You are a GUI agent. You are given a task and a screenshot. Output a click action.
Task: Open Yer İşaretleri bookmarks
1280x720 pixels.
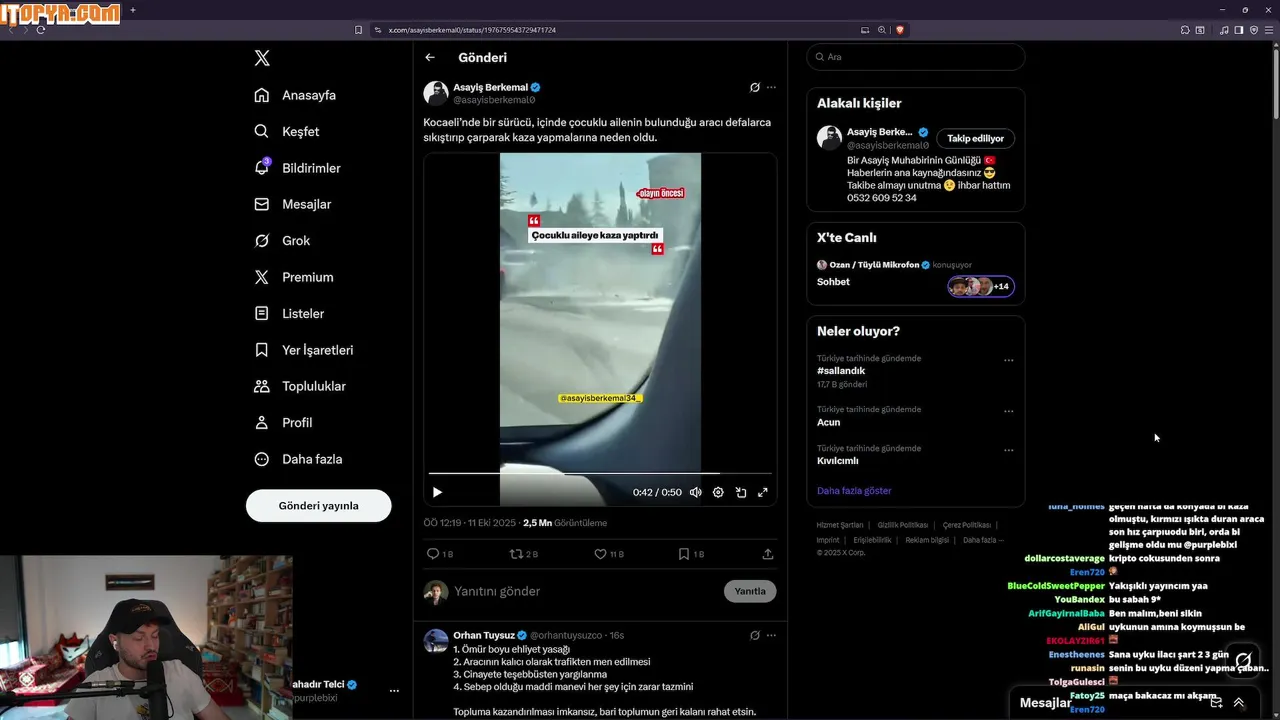click(x=304, y=350)
